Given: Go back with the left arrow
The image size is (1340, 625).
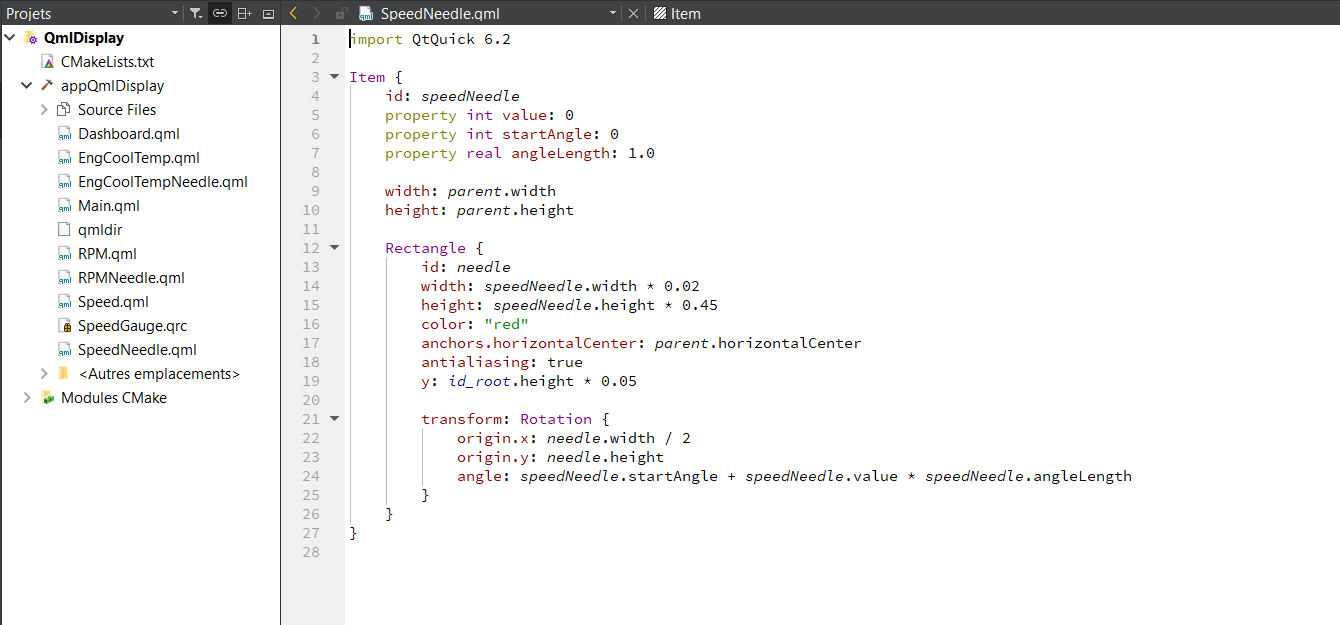Looking at the screenshot, I should coord(293,14).
